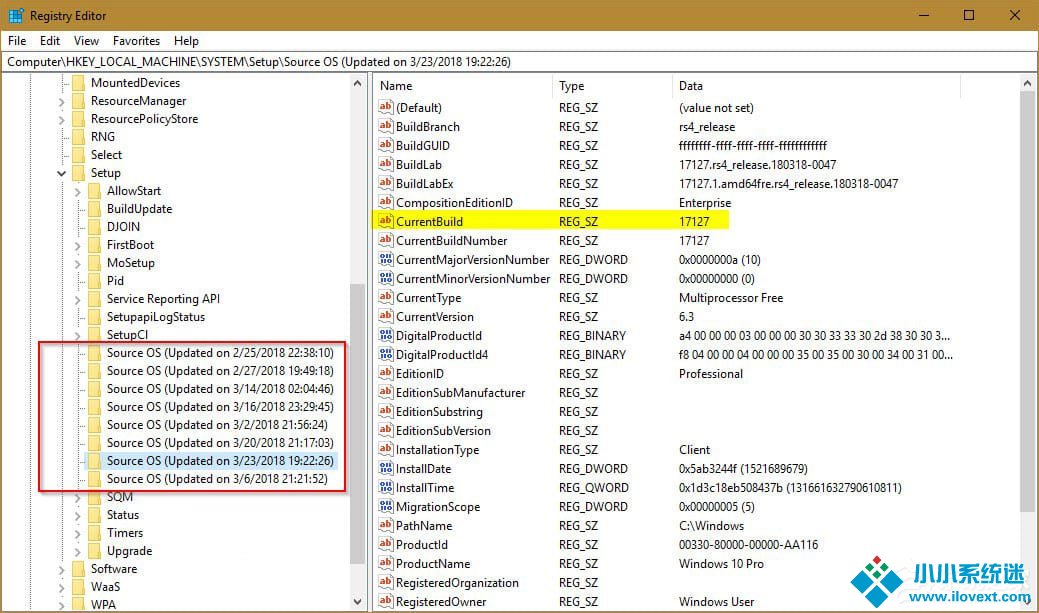Select the WaaS key
This screenshot has width=1039, height=613.
105,586
